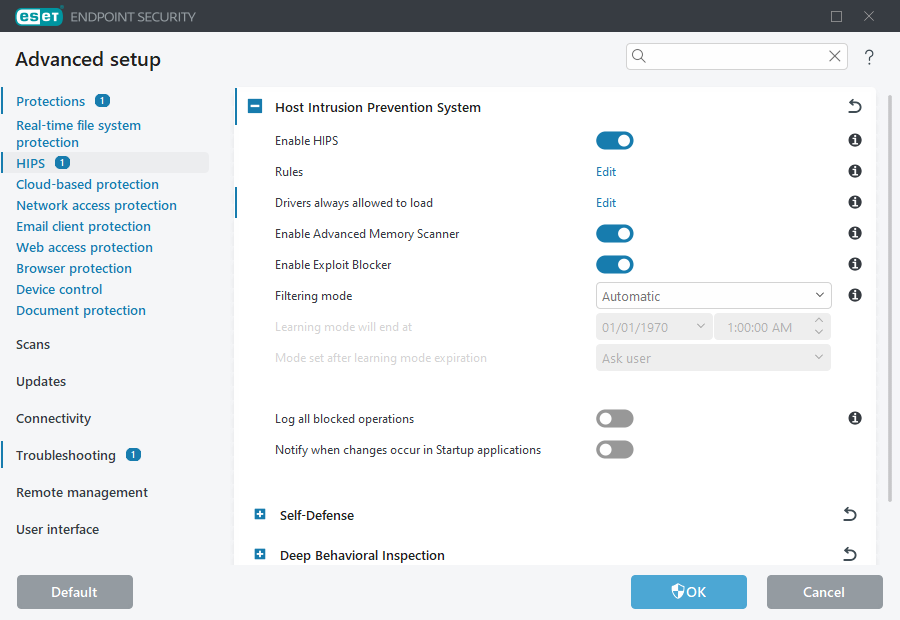The image size is (900, 620).
Task: Expand the Self-Defense section
Action: pyautogui.click(x=260, y=514)
